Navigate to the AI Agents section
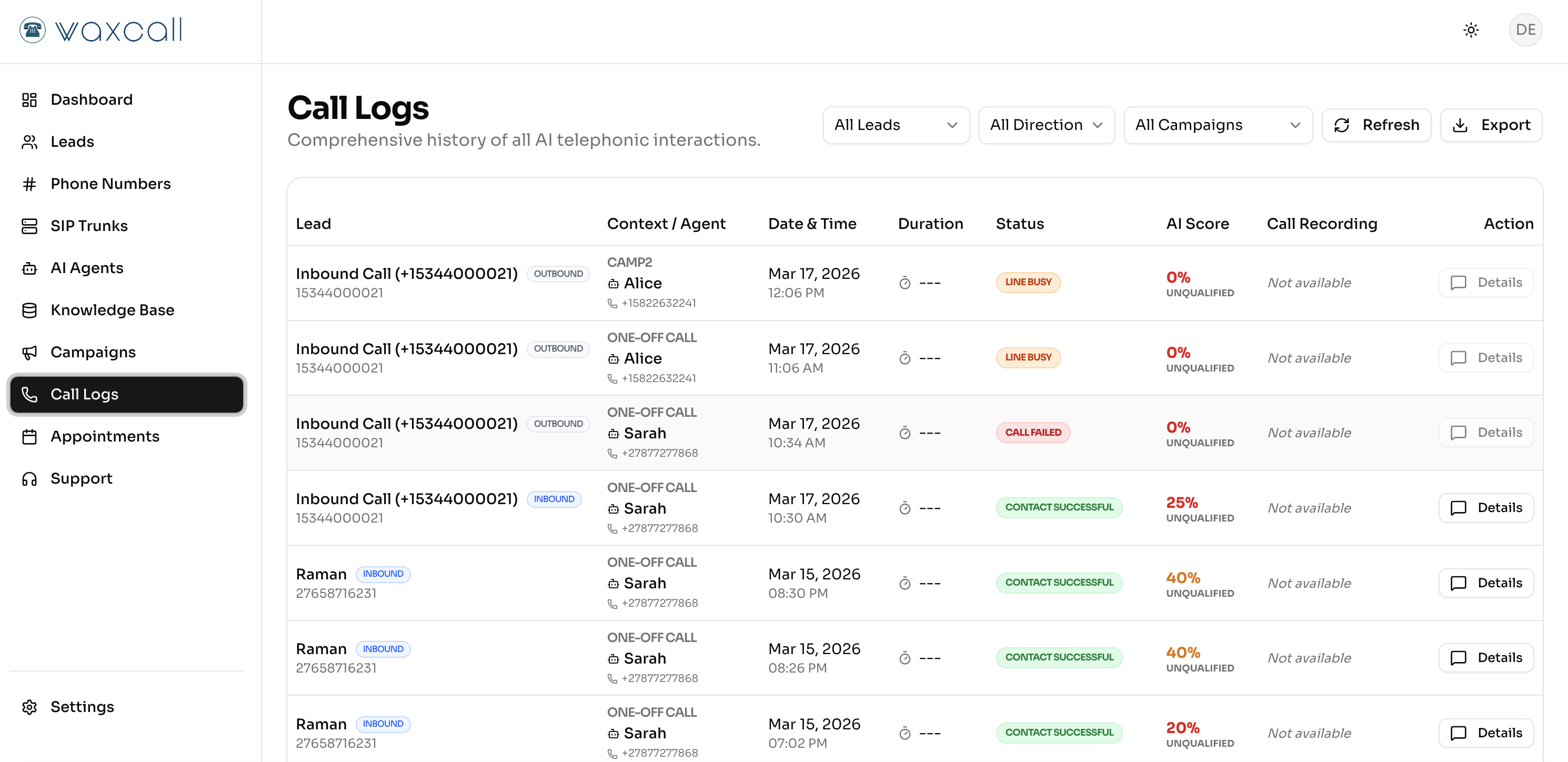 [86, 268]
